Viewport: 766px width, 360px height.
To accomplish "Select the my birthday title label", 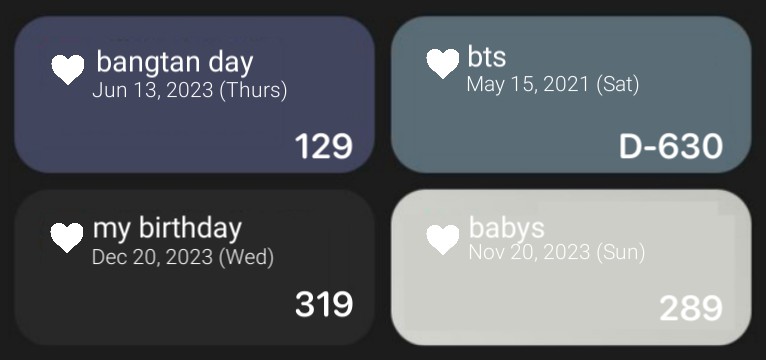I will pyautogui.click(x=167, y=228).
